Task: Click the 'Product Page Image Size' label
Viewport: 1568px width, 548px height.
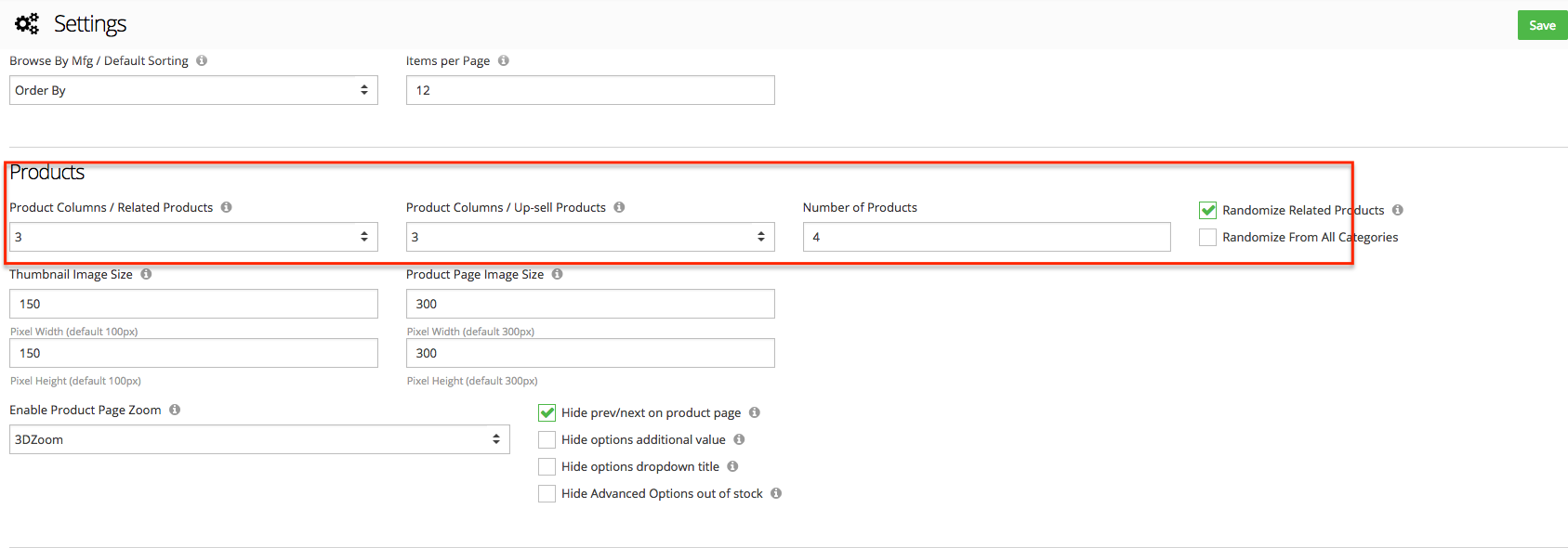Action: [x=475, y=274]
